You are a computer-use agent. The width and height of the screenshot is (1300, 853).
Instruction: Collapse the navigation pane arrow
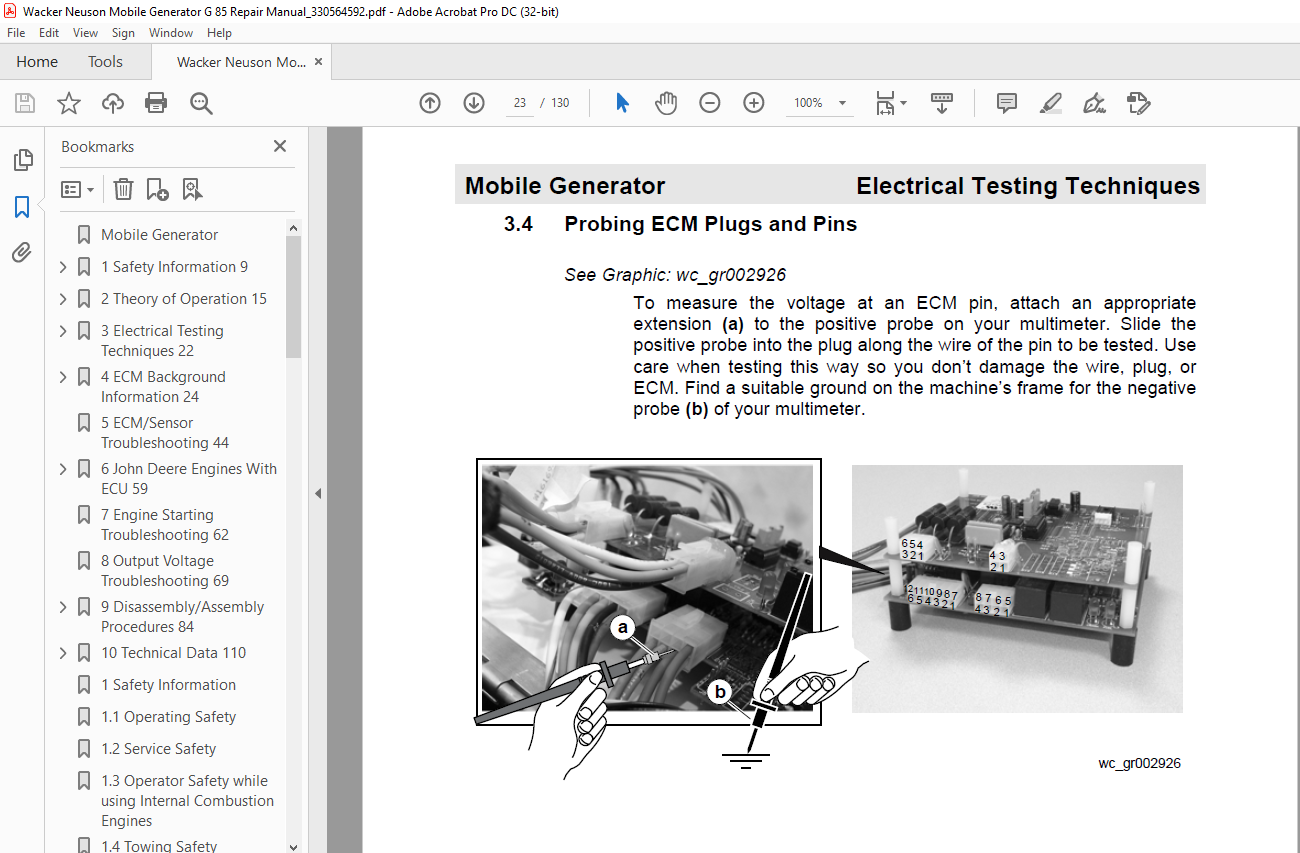[318, 493]
